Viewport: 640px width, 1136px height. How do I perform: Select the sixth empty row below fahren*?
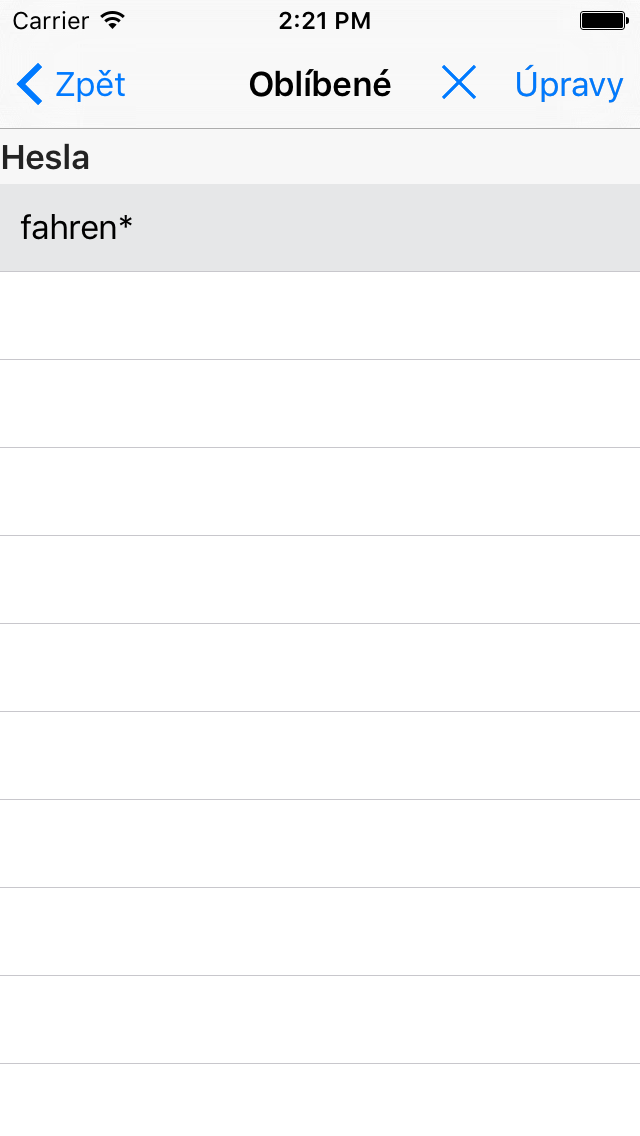coord(320,756)
